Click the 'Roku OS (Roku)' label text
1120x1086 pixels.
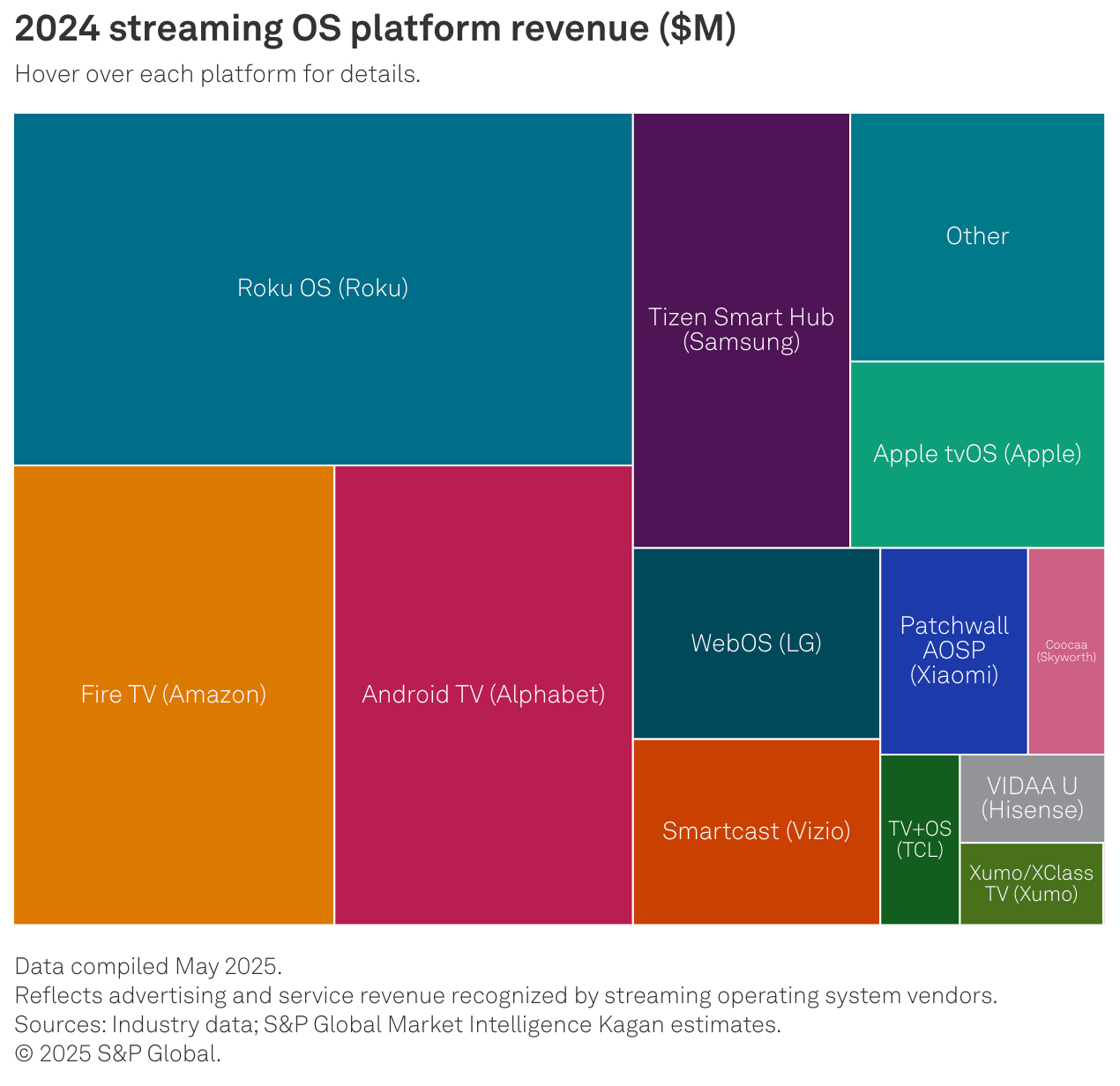pos(323,288)
